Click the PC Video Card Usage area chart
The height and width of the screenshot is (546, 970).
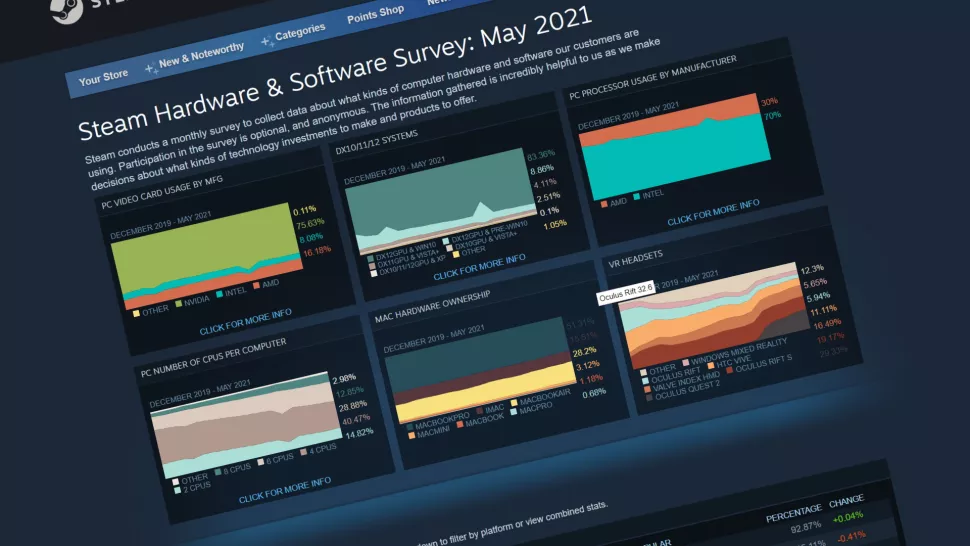tap(207, 255)
